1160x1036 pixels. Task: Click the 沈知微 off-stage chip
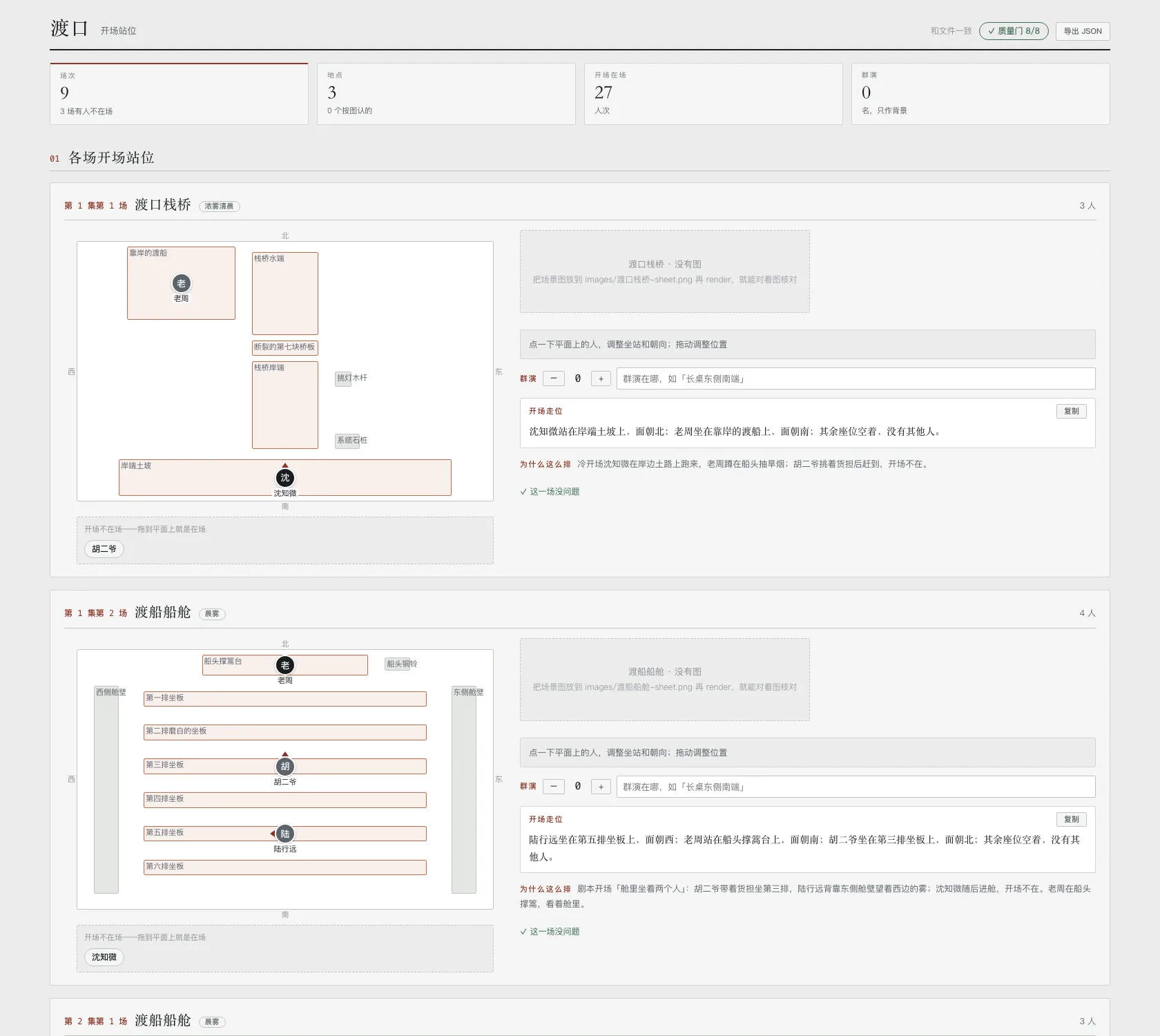click(104, 957)
